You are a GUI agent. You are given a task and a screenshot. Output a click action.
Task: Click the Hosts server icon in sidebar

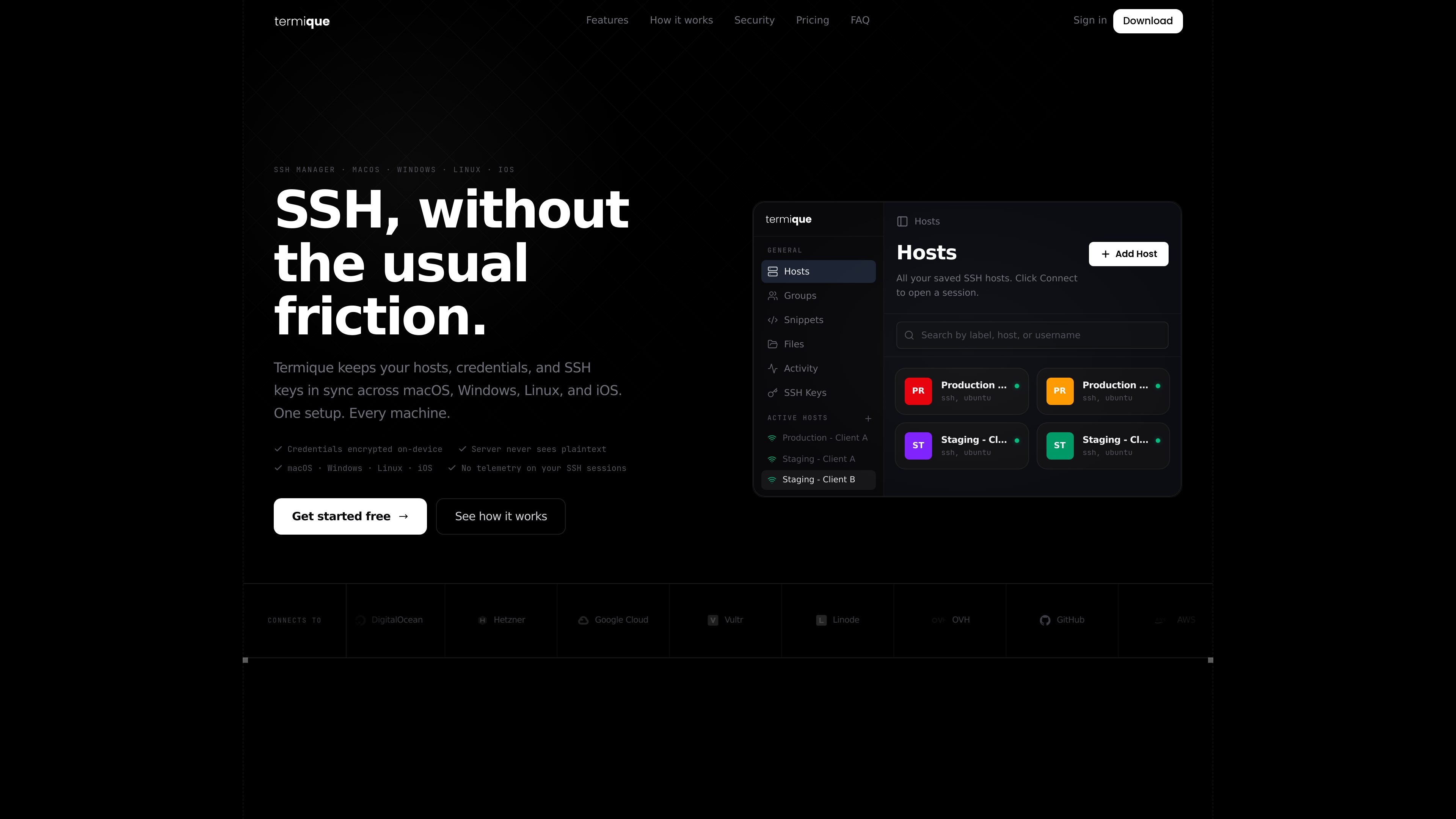tap(773, 271)
